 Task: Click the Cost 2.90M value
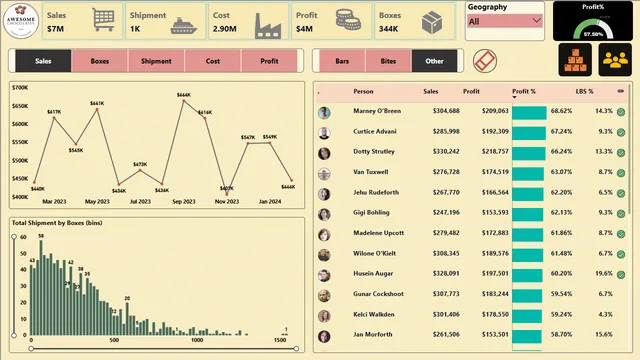pos(224,29)
